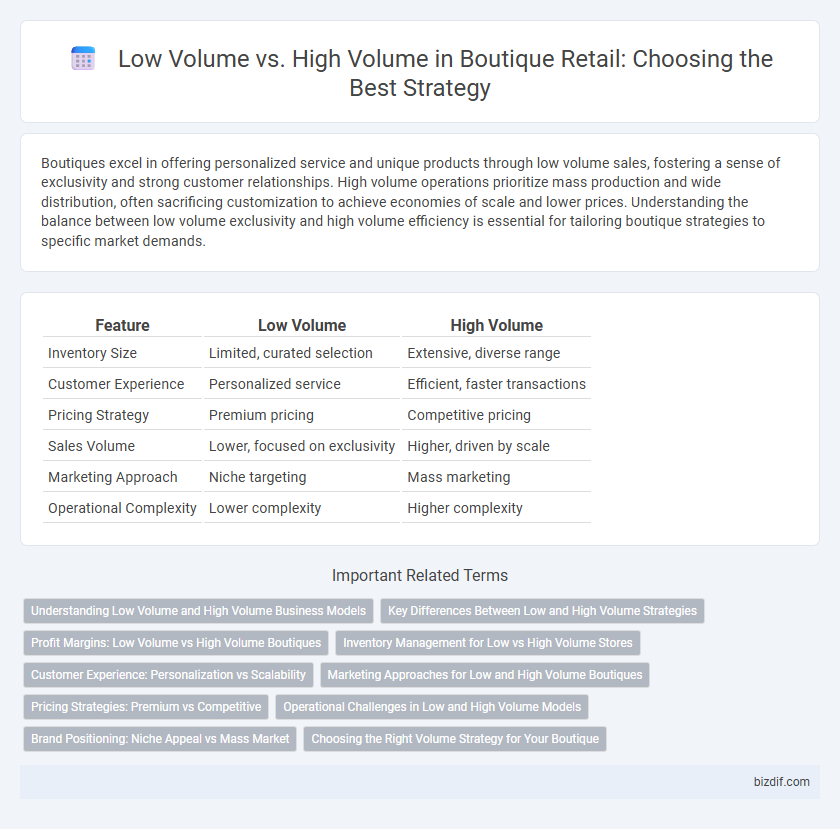The height and width of the screenshot is (829, 840).
Task: Open Operational Challenges in Low and High Volume Models
Action: [432, 707]
